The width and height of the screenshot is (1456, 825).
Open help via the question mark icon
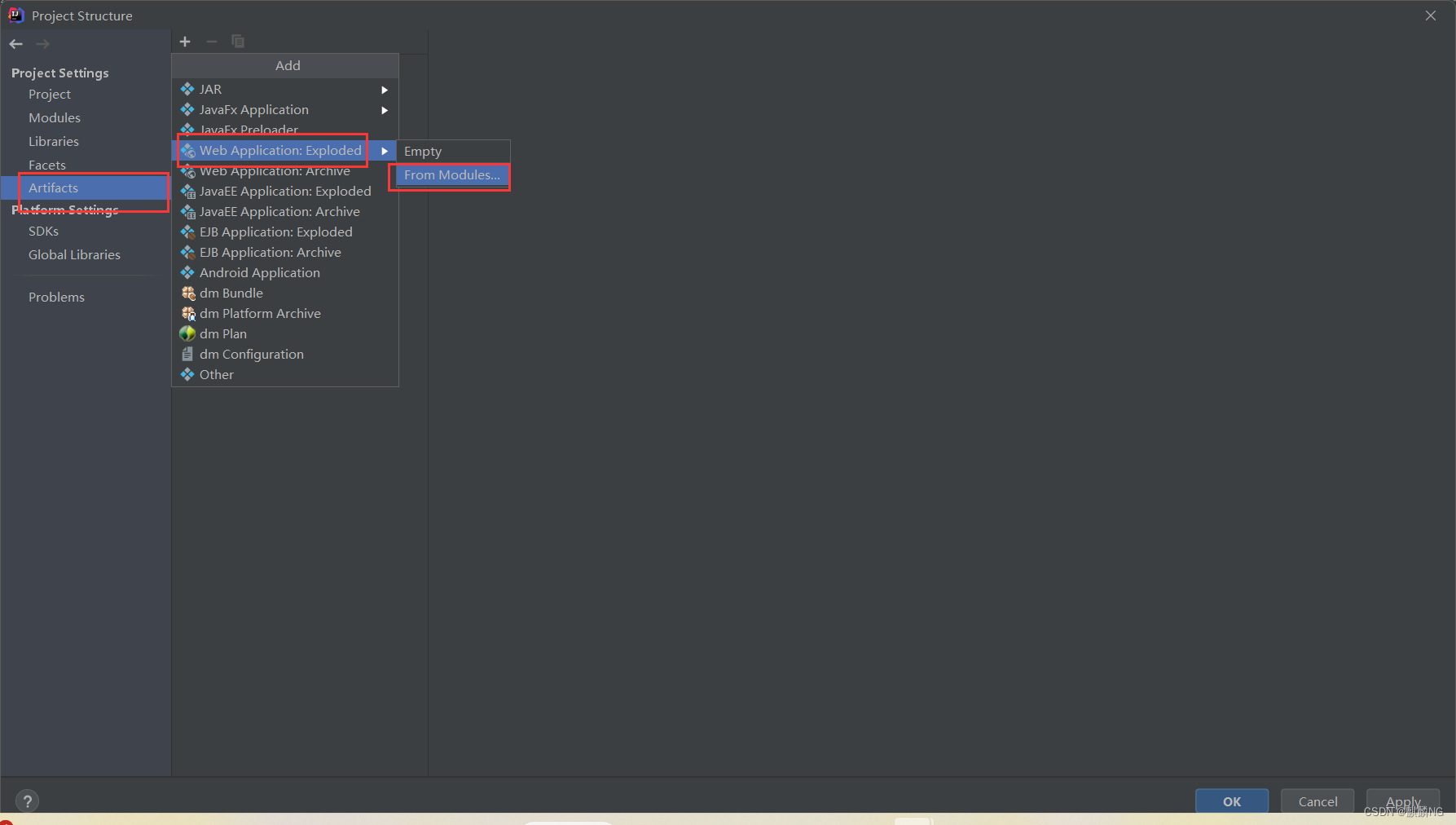[27, 801]
